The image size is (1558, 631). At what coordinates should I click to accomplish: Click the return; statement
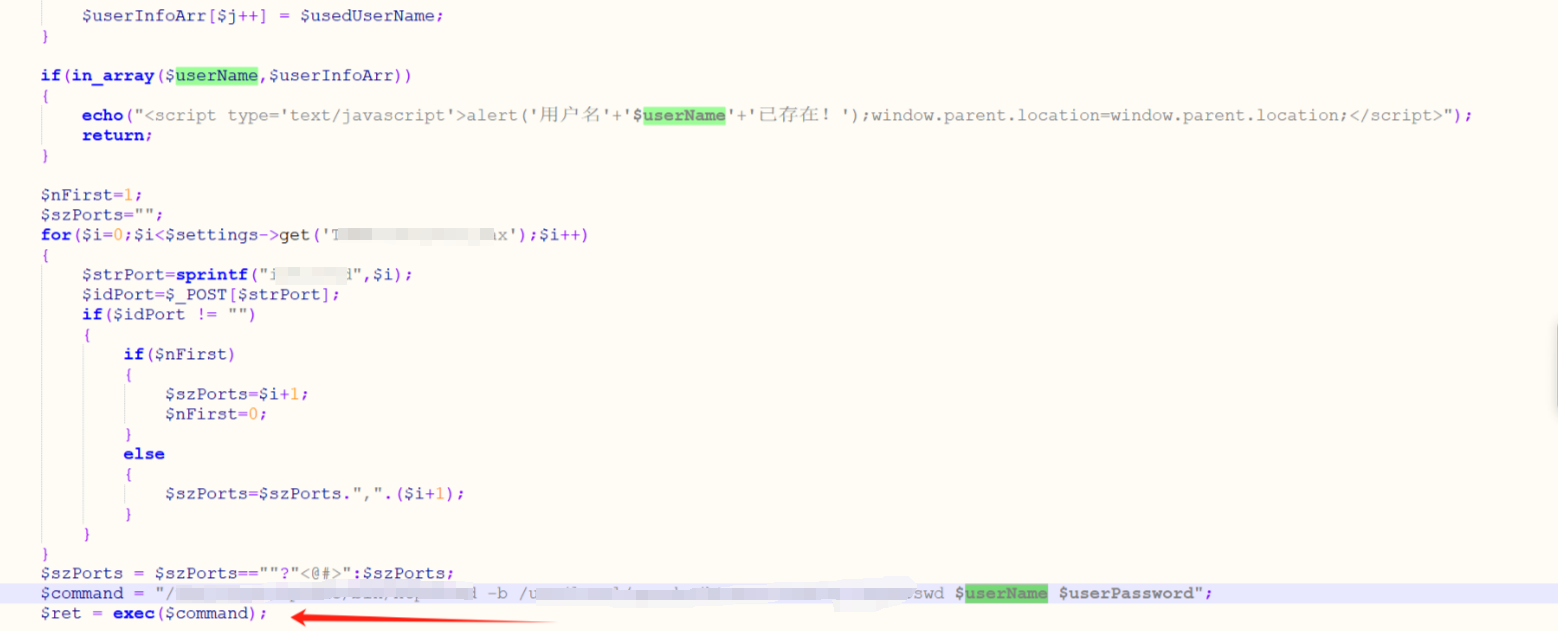(117, 135)
